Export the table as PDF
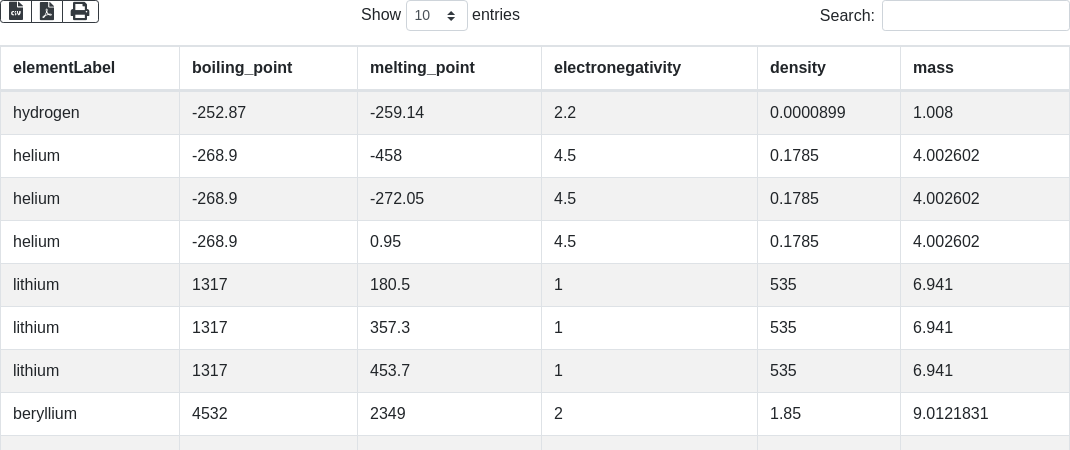 [47, 11]
